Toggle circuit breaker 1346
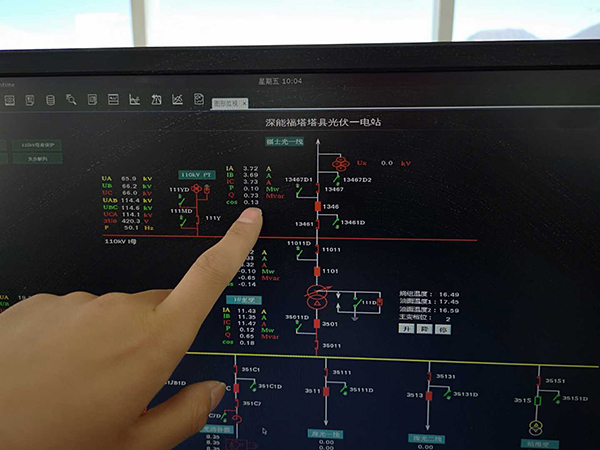The width and height of the screenshot is (600, 450). (318, 207)
